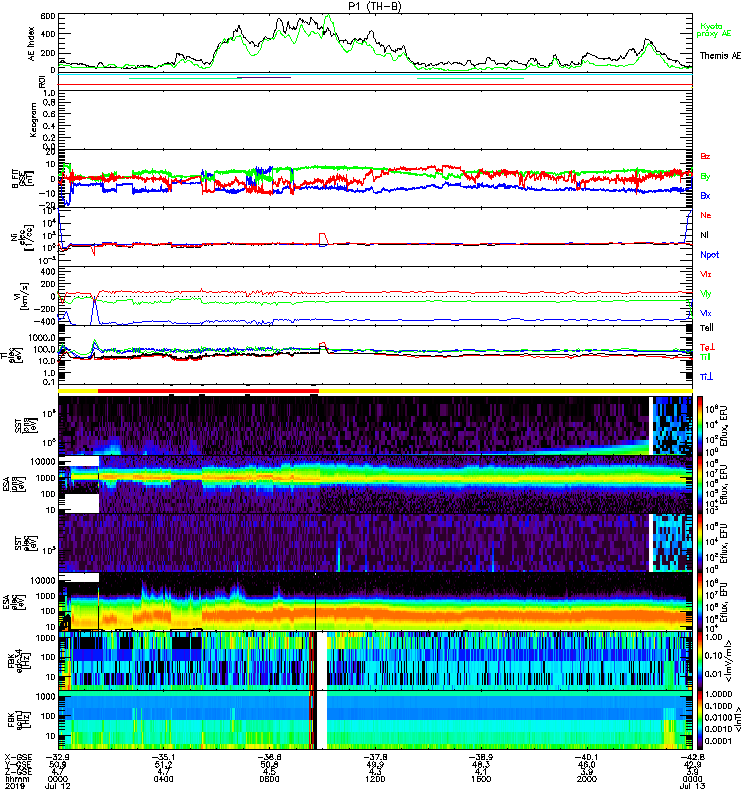
Task: Select the red "Ne" legend label
Action: 705,215
